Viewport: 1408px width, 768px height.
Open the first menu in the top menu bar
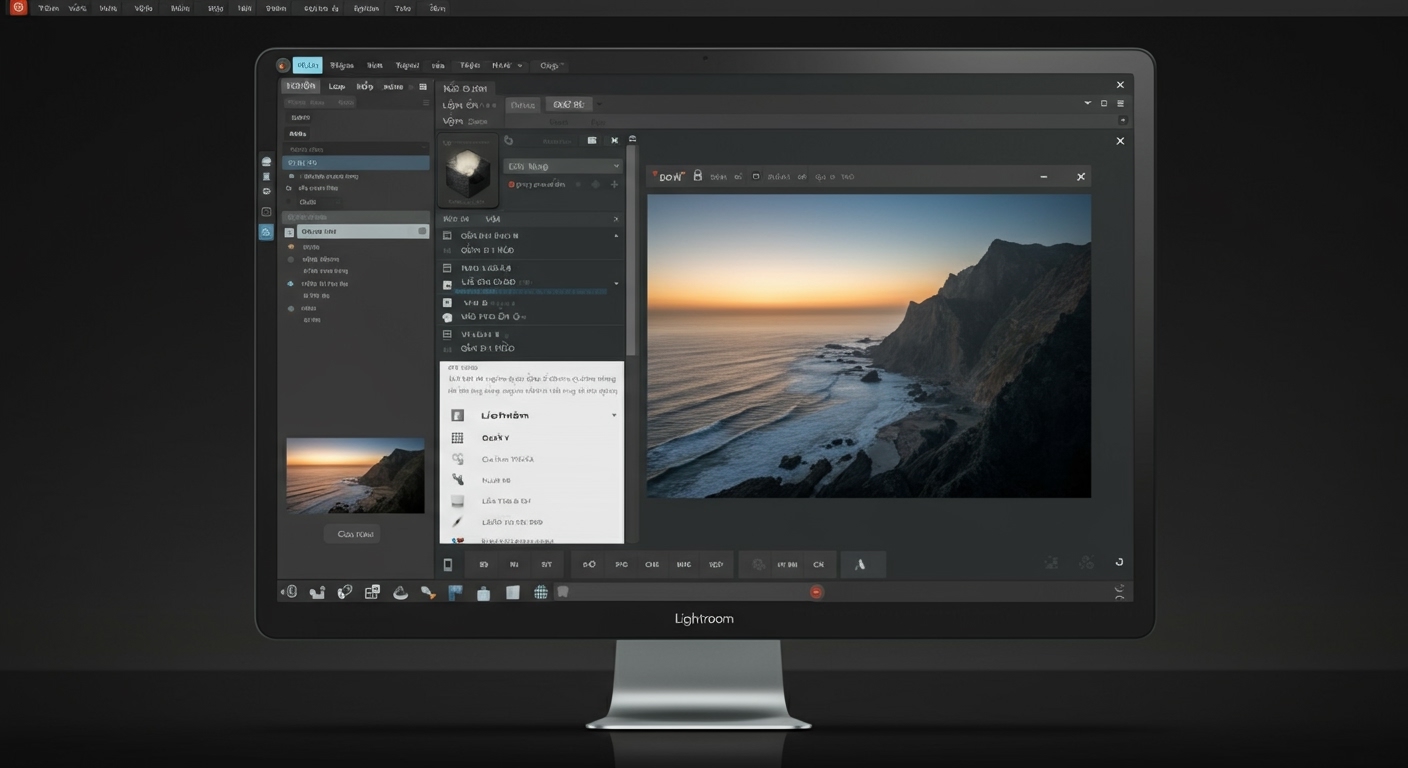point(48,8)
